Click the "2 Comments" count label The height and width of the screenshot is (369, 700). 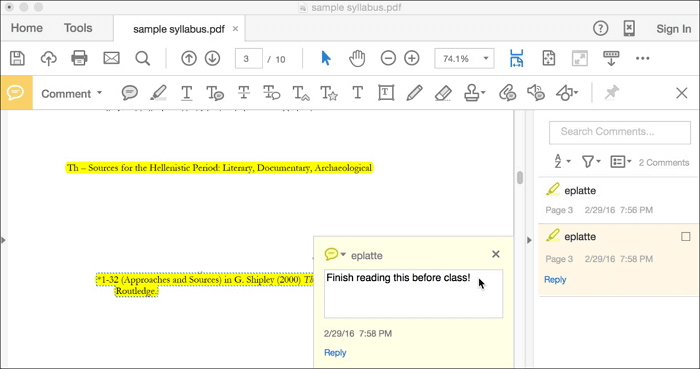(664, 162)
